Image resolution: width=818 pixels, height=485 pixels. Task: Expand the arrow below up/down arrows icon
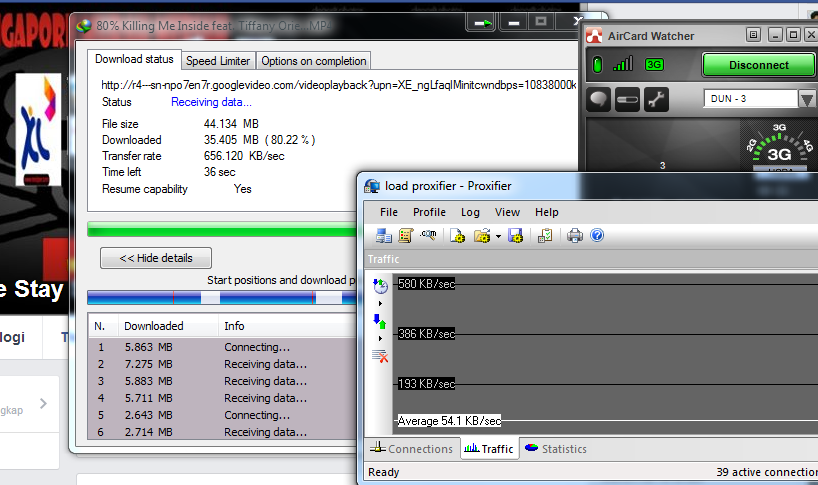pyautogui.click(x=380, y=338)
